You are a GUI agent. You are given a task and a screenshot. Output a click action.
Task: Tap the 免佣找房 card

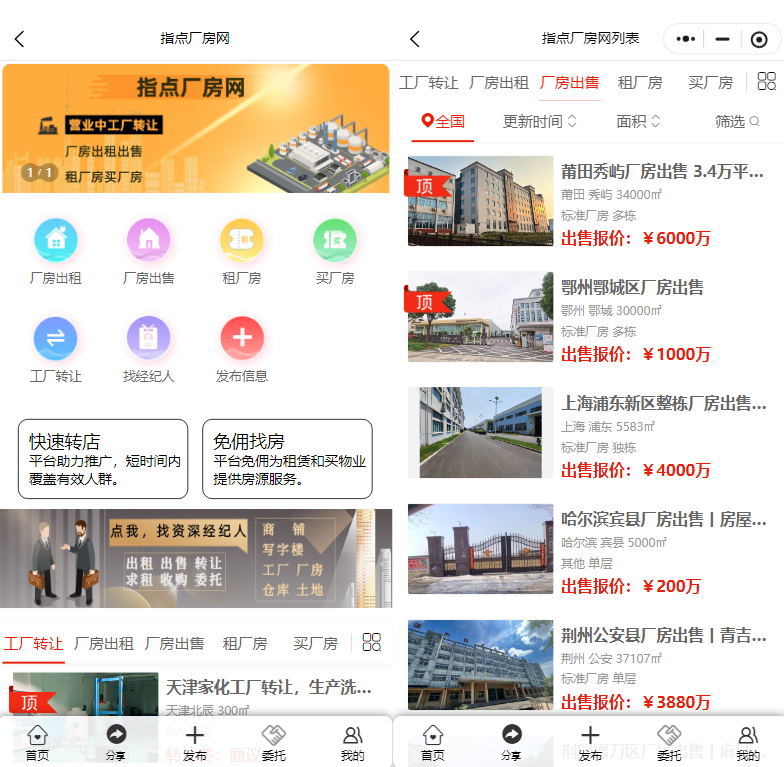[287, 459]
